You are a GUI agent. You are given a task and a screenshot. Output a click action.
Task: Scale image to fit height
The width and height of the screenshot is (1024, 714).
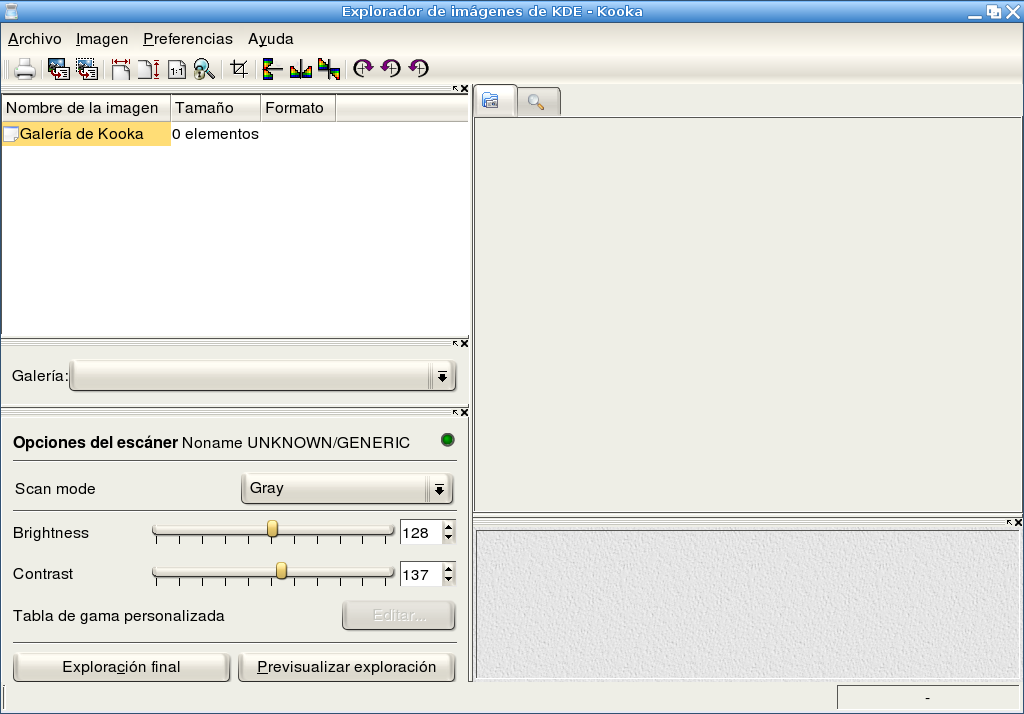pos(149,69)
